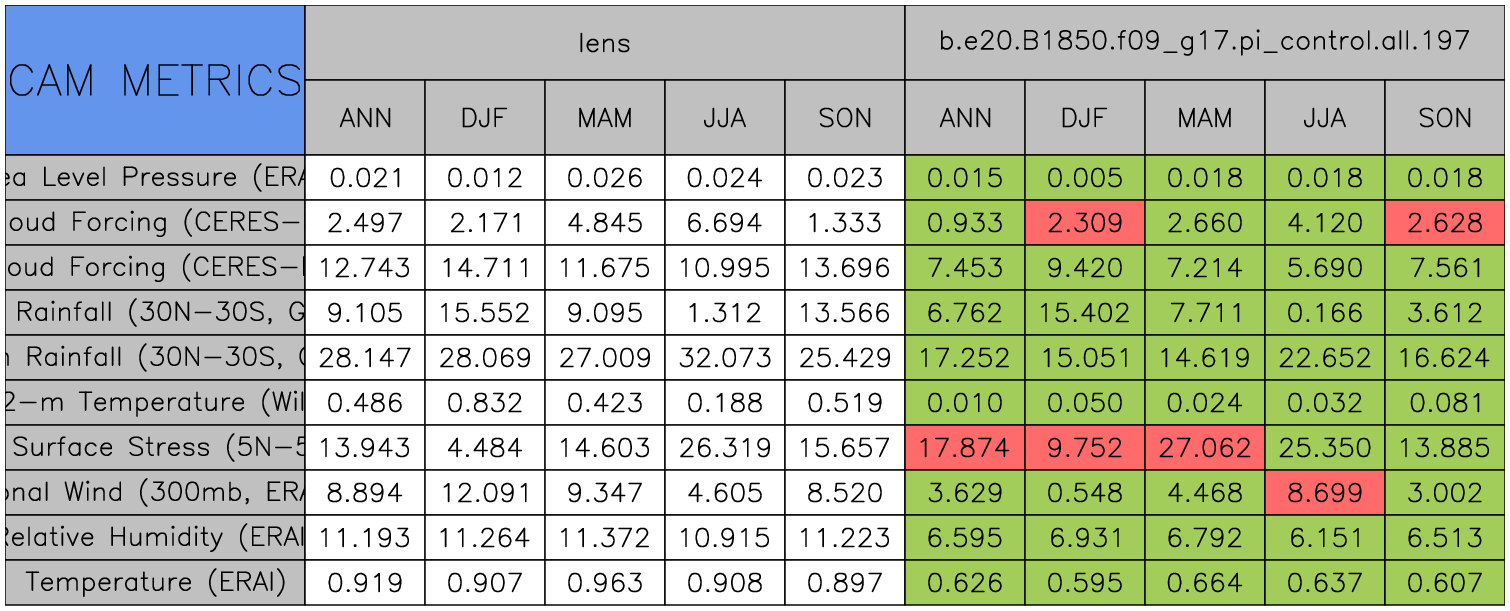This screenshot has height=611, width=1510.
Task: Select the Sea Level Pressure row label
Action: [155, 178]
